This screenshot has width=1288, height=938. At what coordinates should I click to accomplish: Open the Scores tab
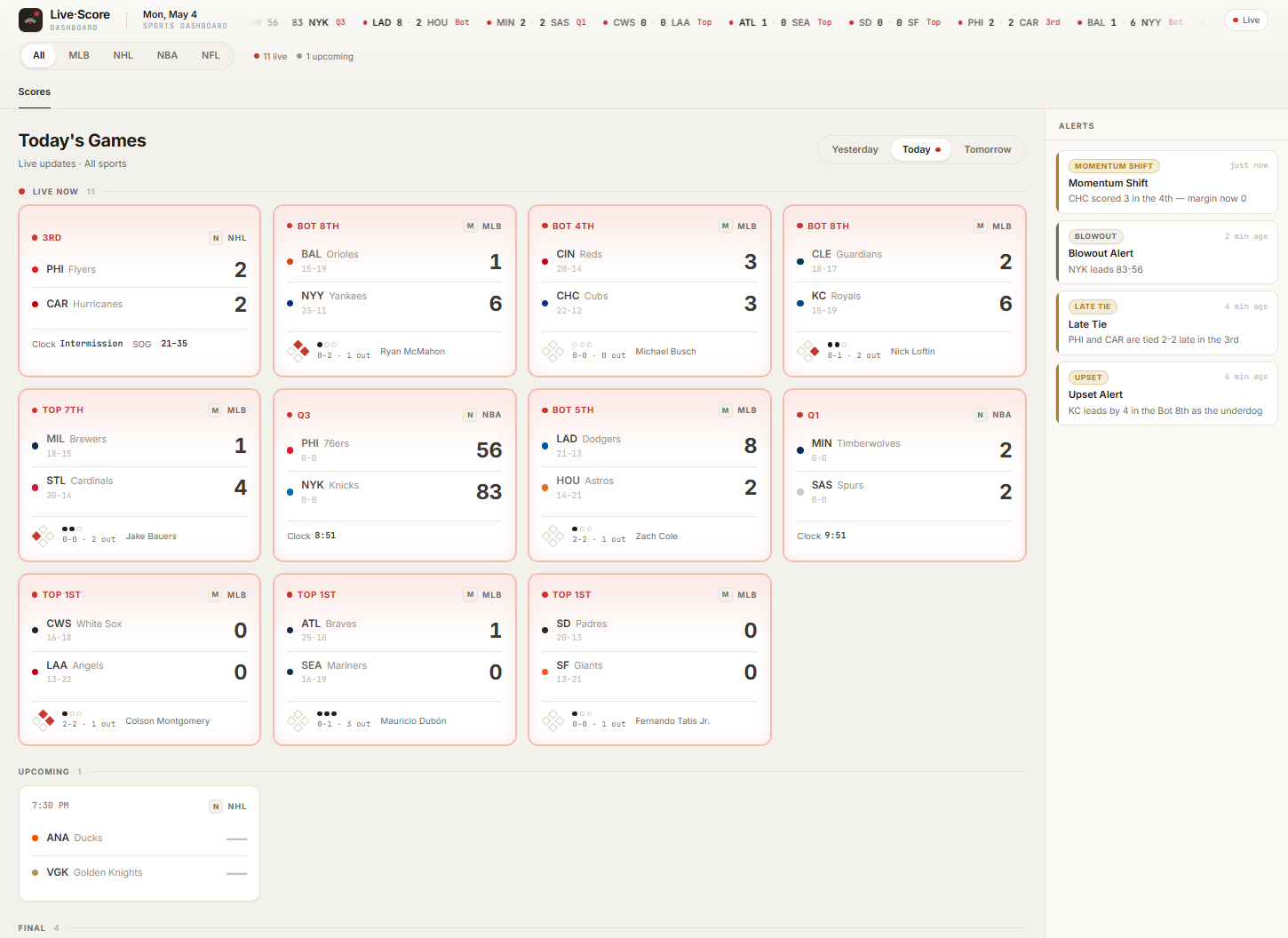[x=35, y=92]
